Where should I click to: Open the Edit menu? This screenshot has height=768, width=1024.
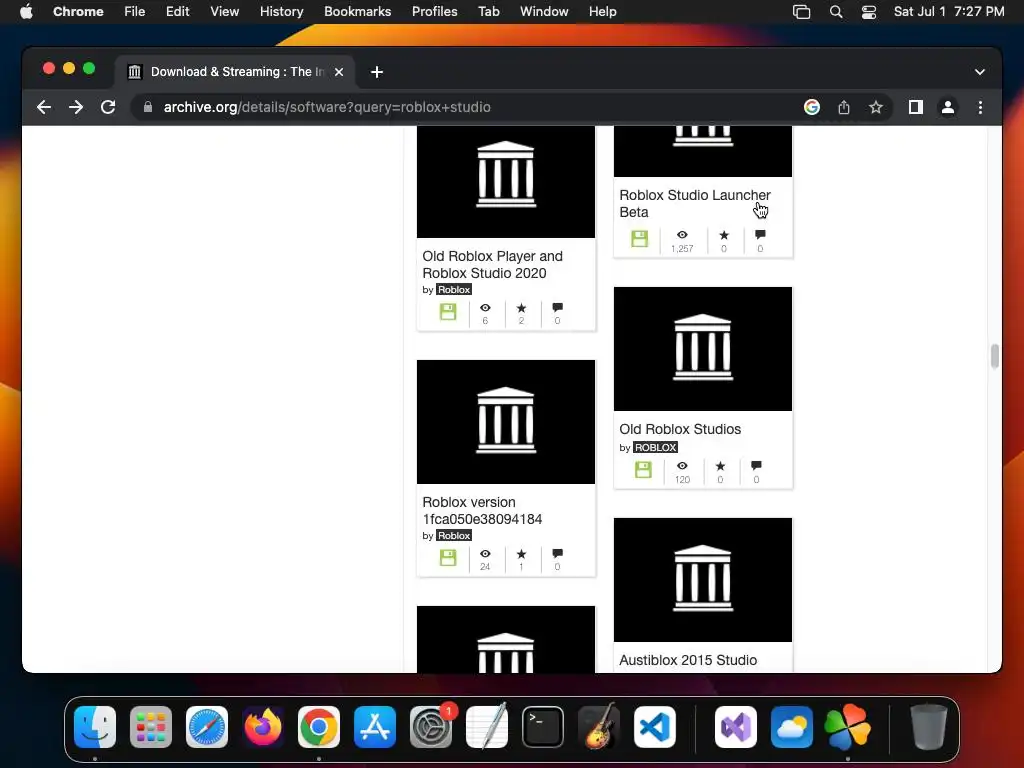(178, 11)
